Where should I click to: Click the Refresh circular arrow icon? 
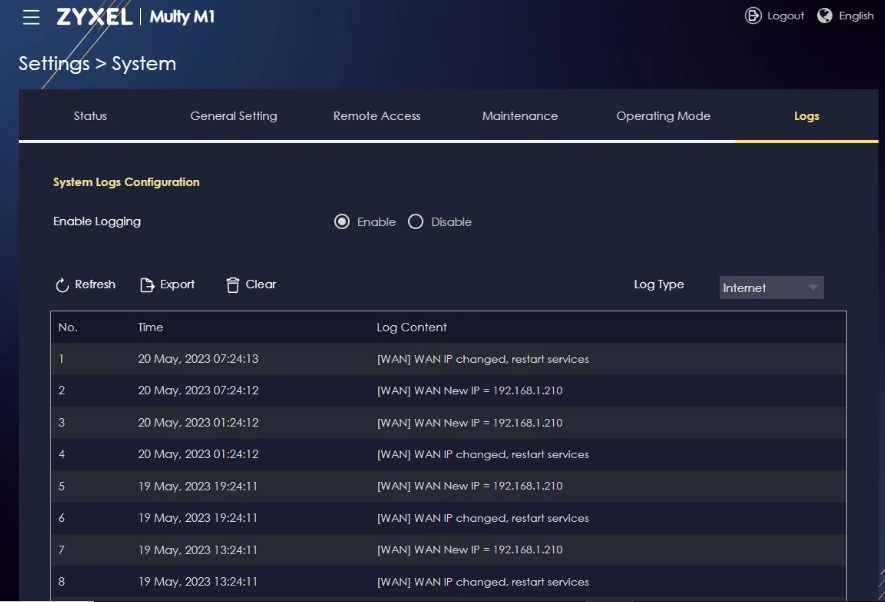[x=62, y=285]
